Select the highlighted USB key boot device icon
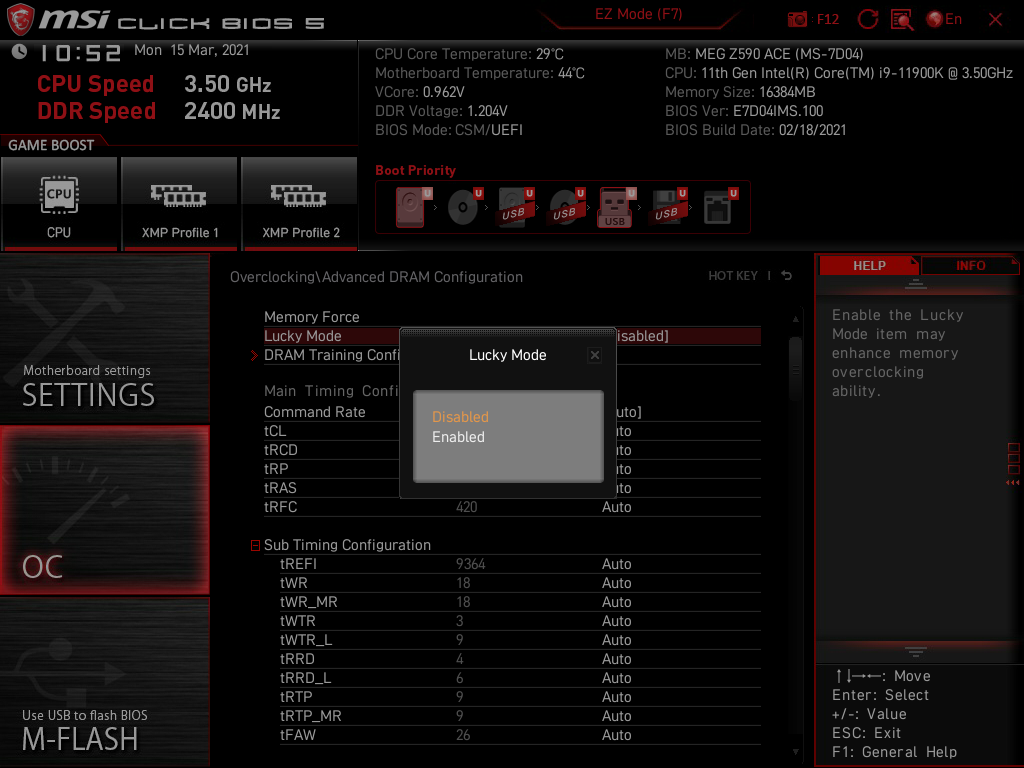1024x768 pixels. pos(616,208)
